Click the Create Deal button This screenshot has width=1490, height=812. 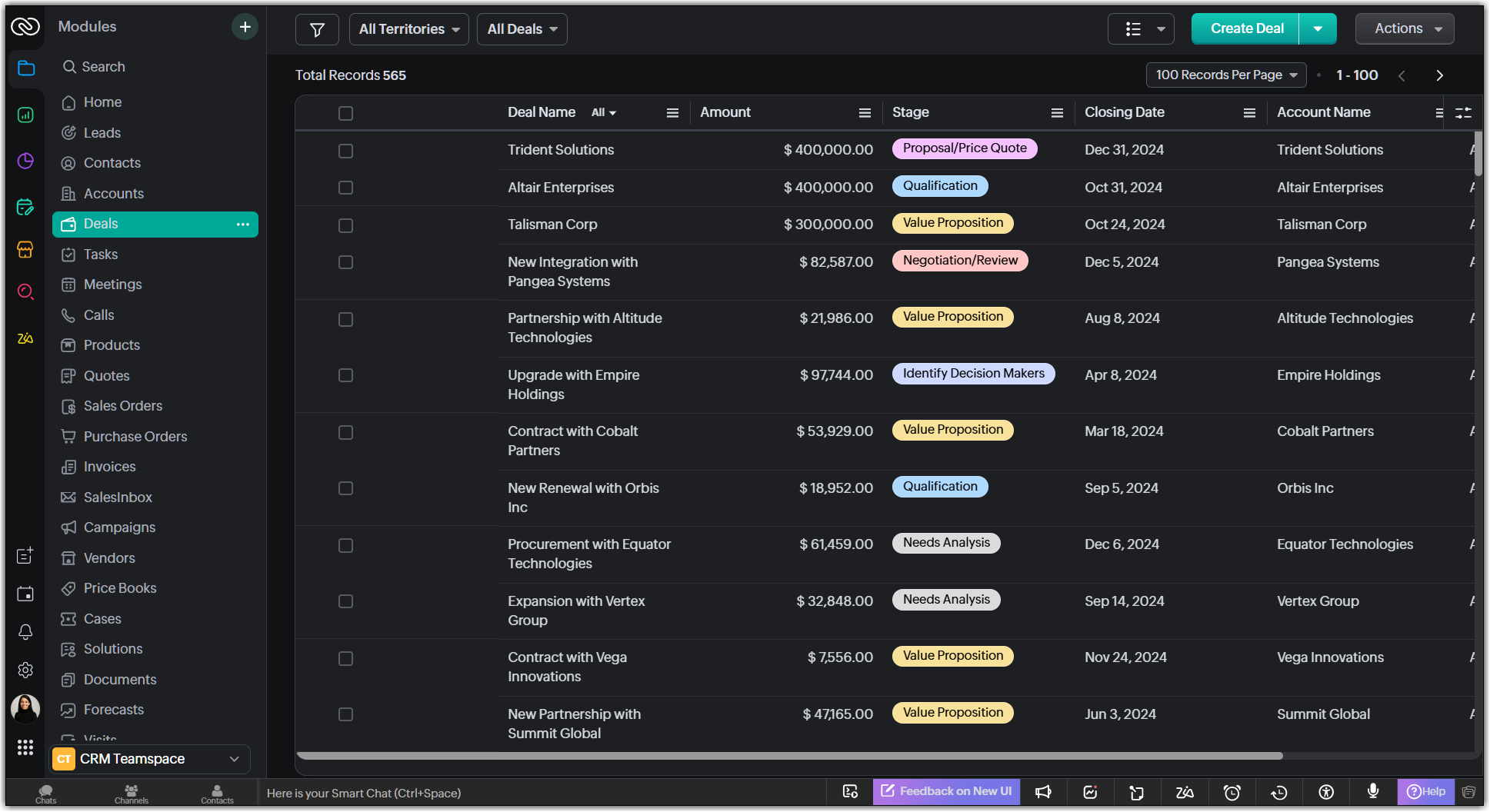pyautogui.click(x=1246, y=29)
